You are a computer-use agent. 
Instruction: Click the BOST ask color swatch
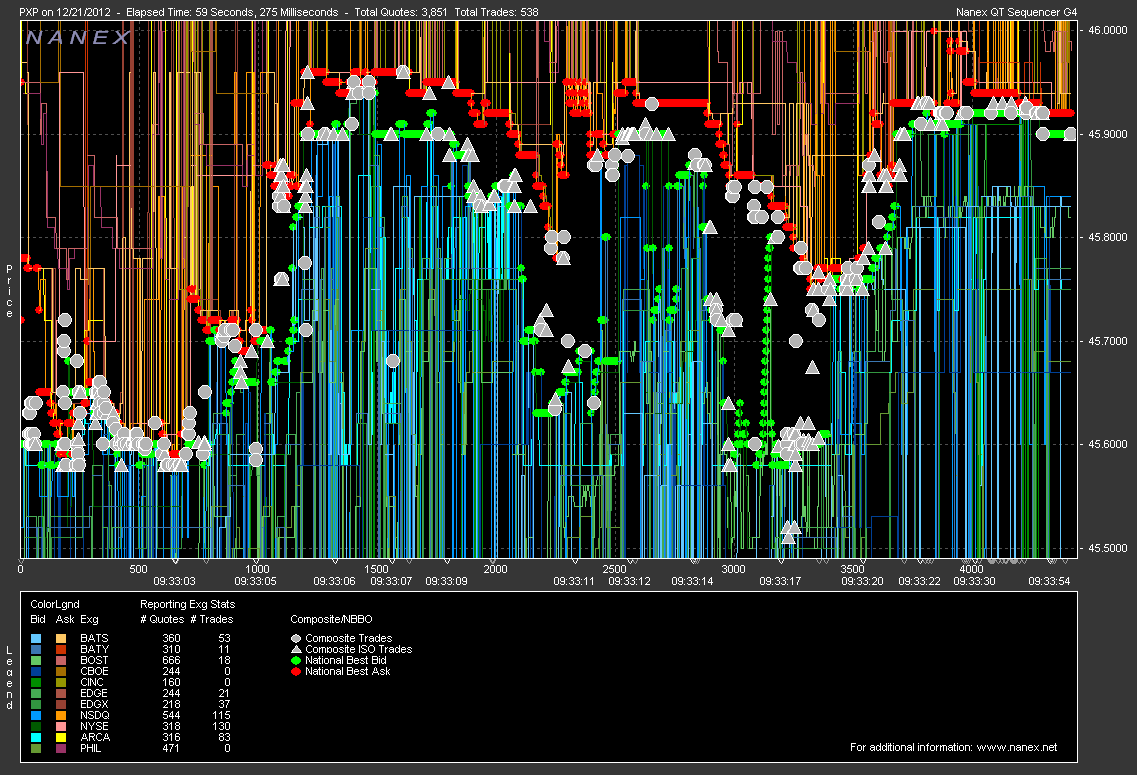point(61,660)
